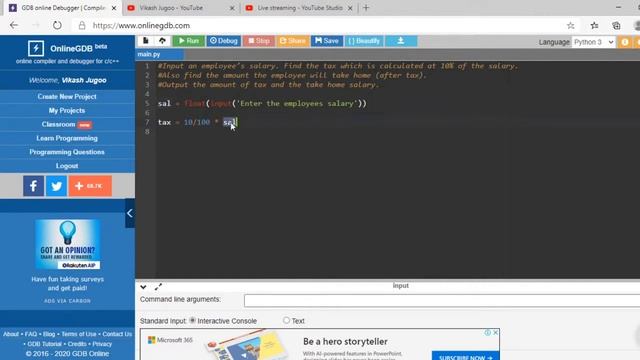Image resolution: width=640 pixels, height=360 pixels.
Task: Close the Vikash Jugoo YouTube tab
Action: (232, 8)
